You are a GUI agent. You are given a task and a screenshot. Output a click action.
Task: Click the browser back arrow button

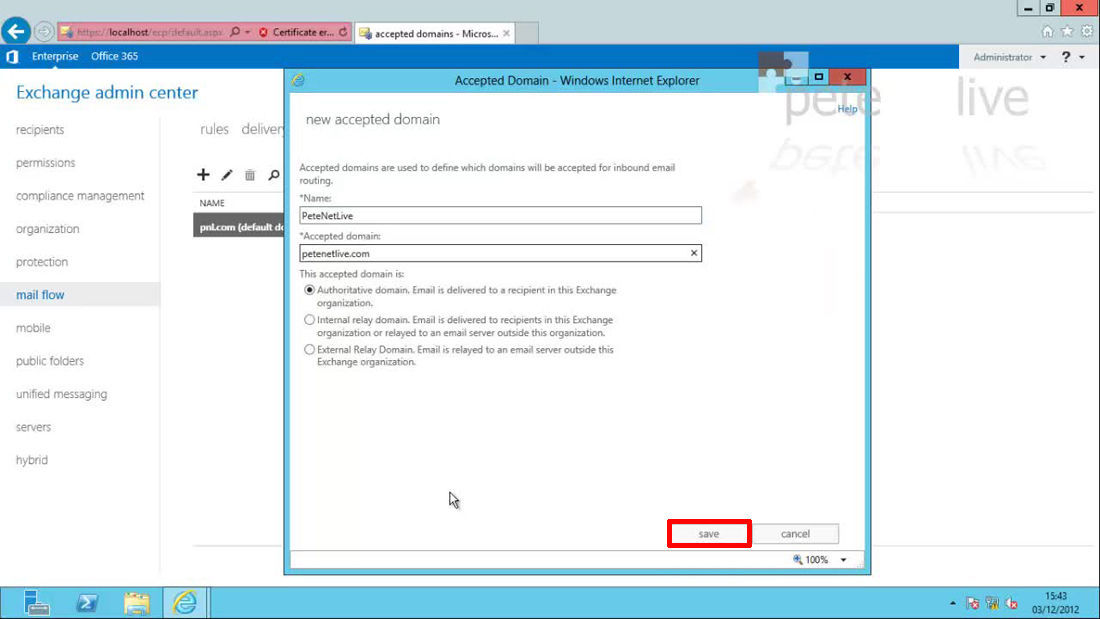15,32
